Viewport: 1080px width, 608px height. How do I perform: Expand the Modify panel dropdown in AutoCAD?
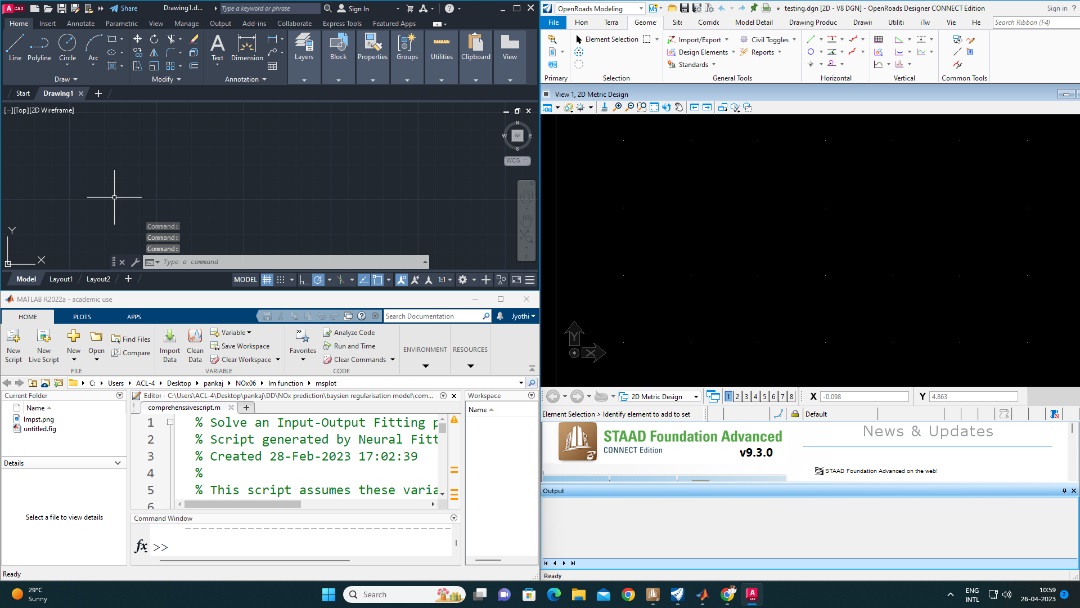166,79
